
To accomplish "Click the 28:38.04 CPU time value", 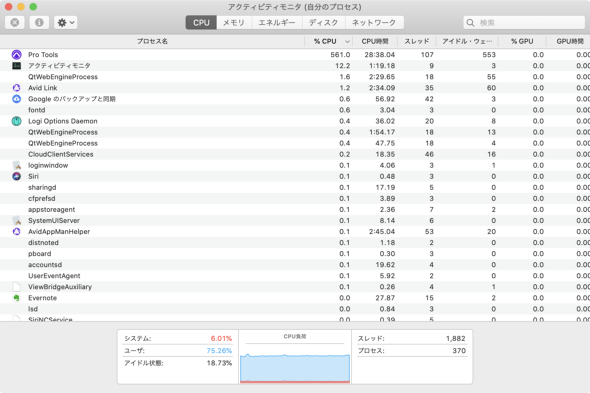I will tap(379, 55).
